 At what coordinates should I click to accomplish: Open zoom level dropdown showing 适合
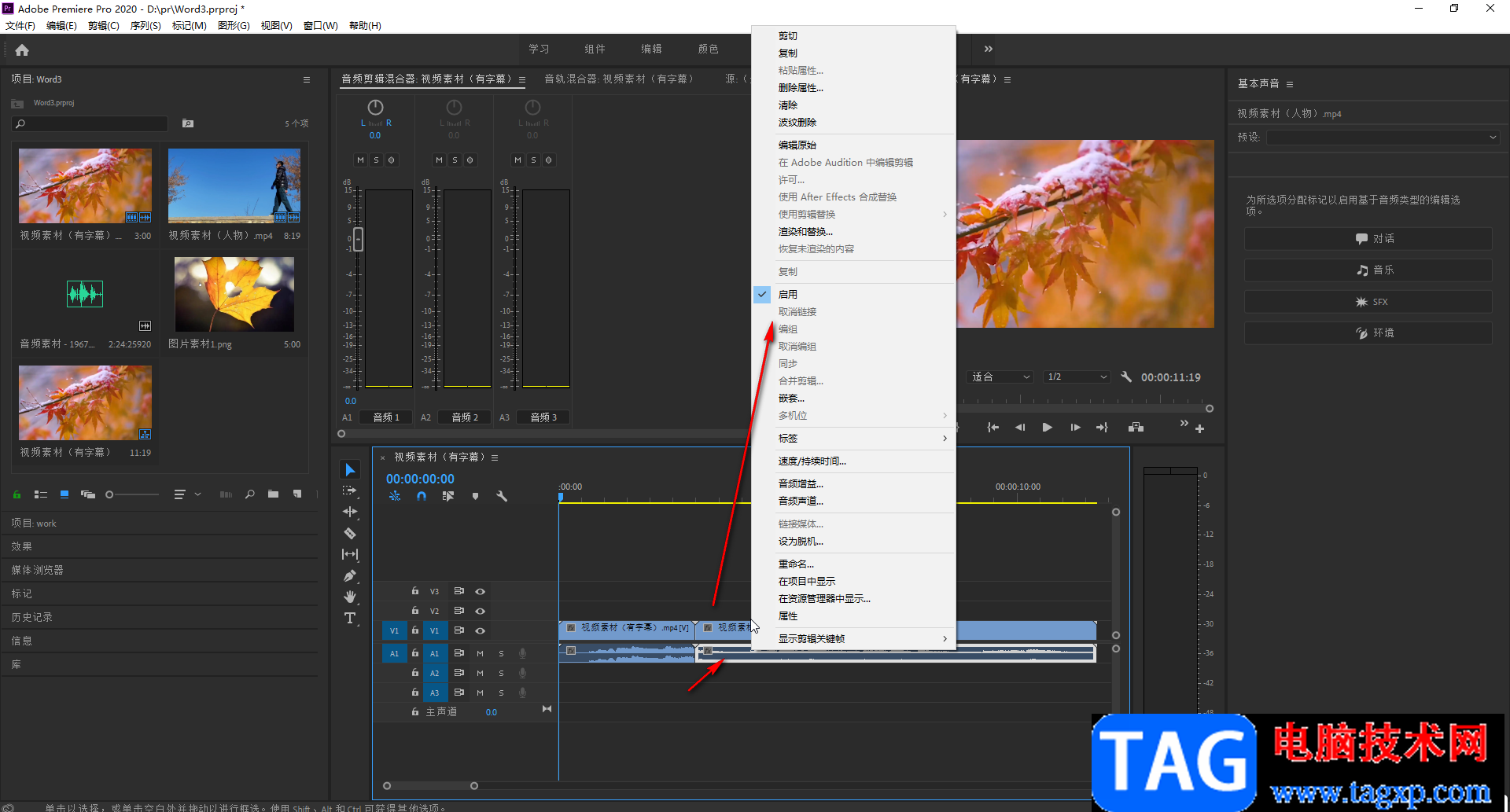point(1000,377)
